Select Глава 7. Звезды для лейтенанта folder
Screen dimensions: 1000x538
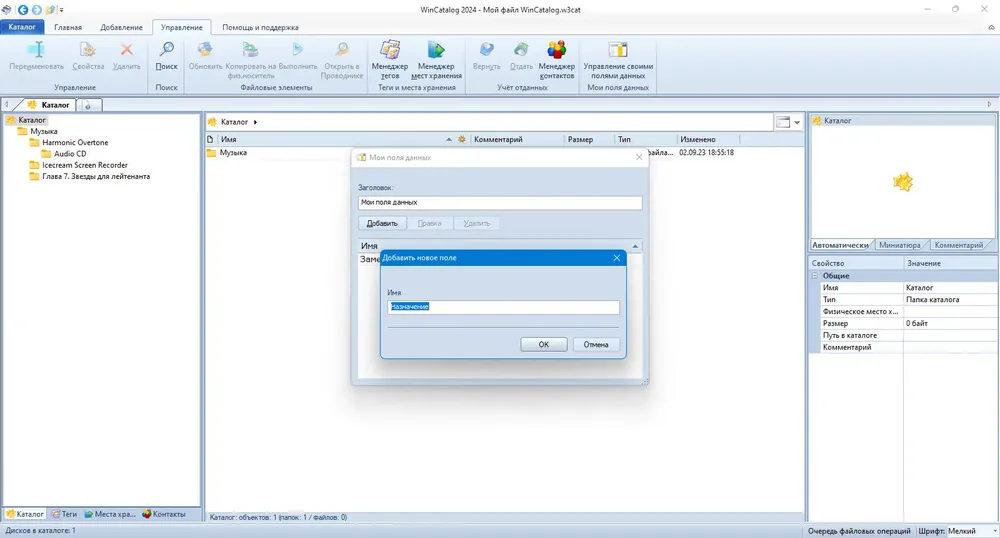(x=96, y=177)
